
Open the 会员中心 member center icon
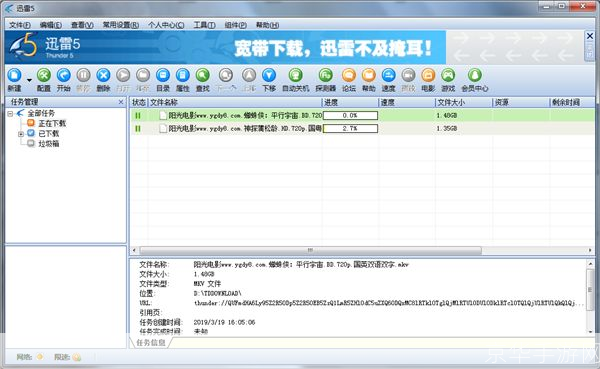coord(475,75)
